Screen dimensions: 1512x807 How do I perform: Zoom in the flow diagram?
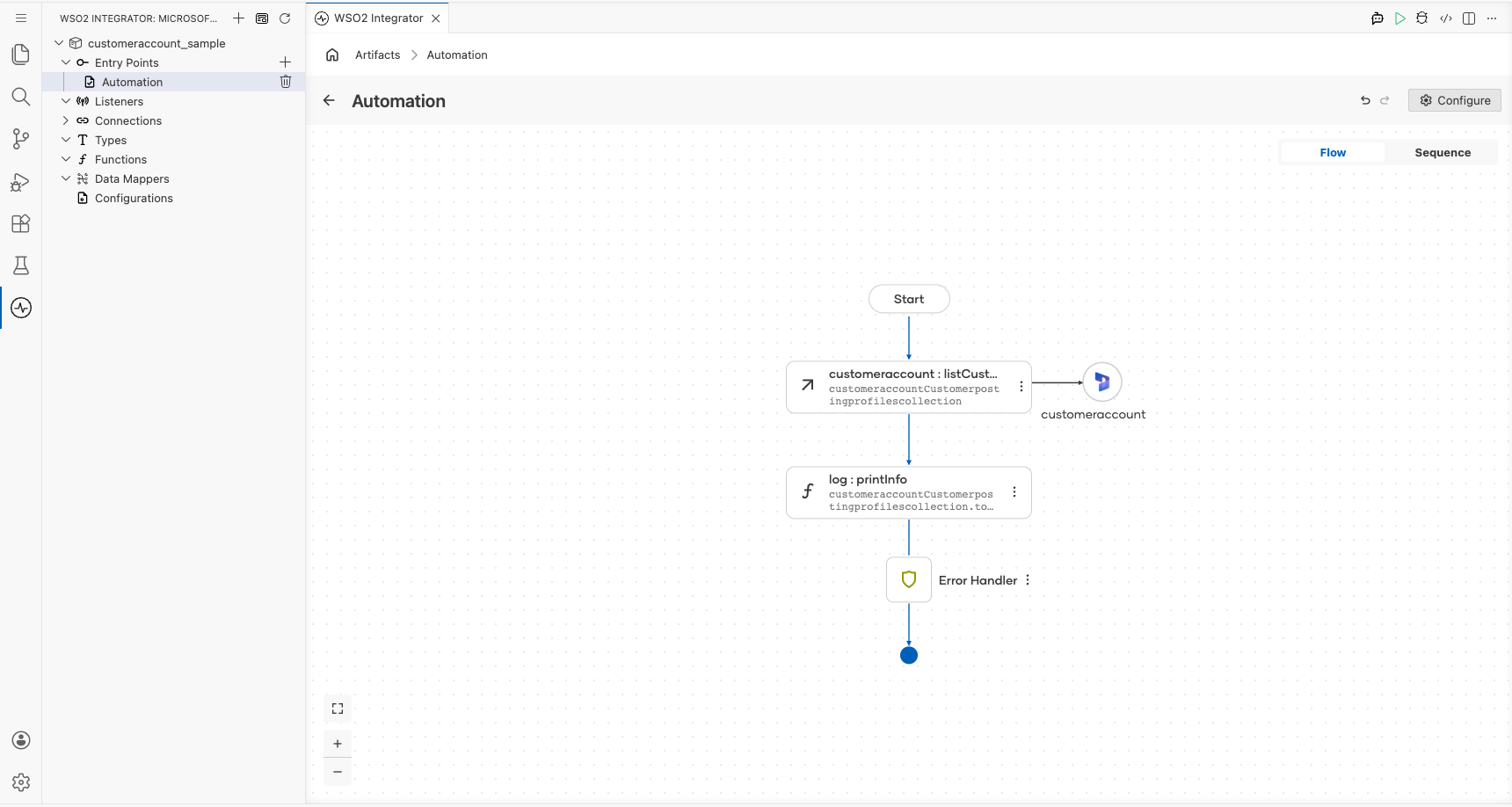pos(338,744)
